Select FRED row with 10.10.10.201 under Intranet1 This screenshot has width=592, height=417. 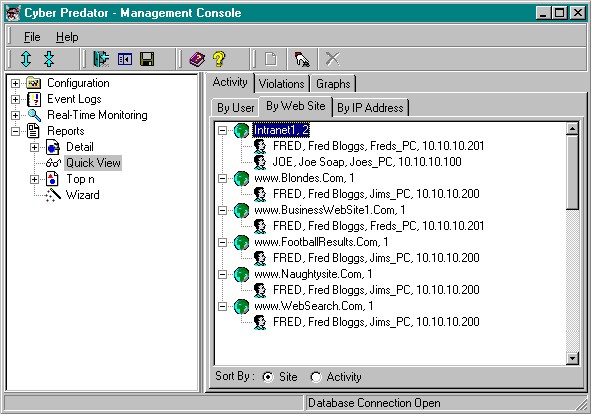[378, 146]
